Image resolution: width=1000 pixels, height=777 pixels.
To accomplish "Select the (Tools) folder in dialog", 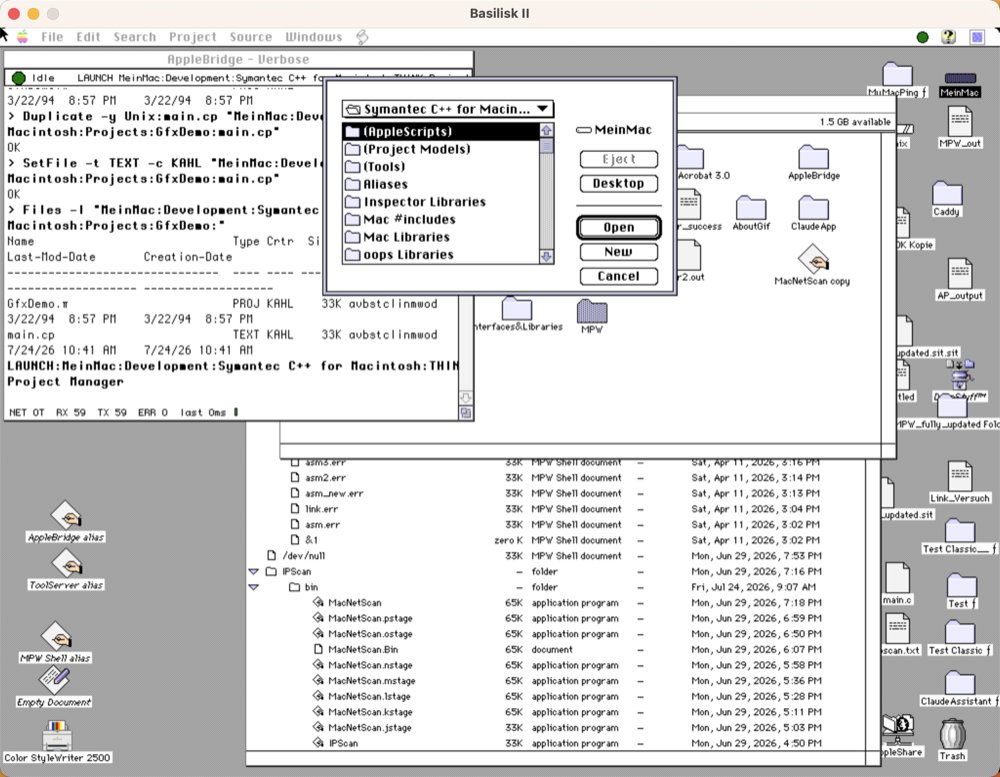I will (441, 166).
